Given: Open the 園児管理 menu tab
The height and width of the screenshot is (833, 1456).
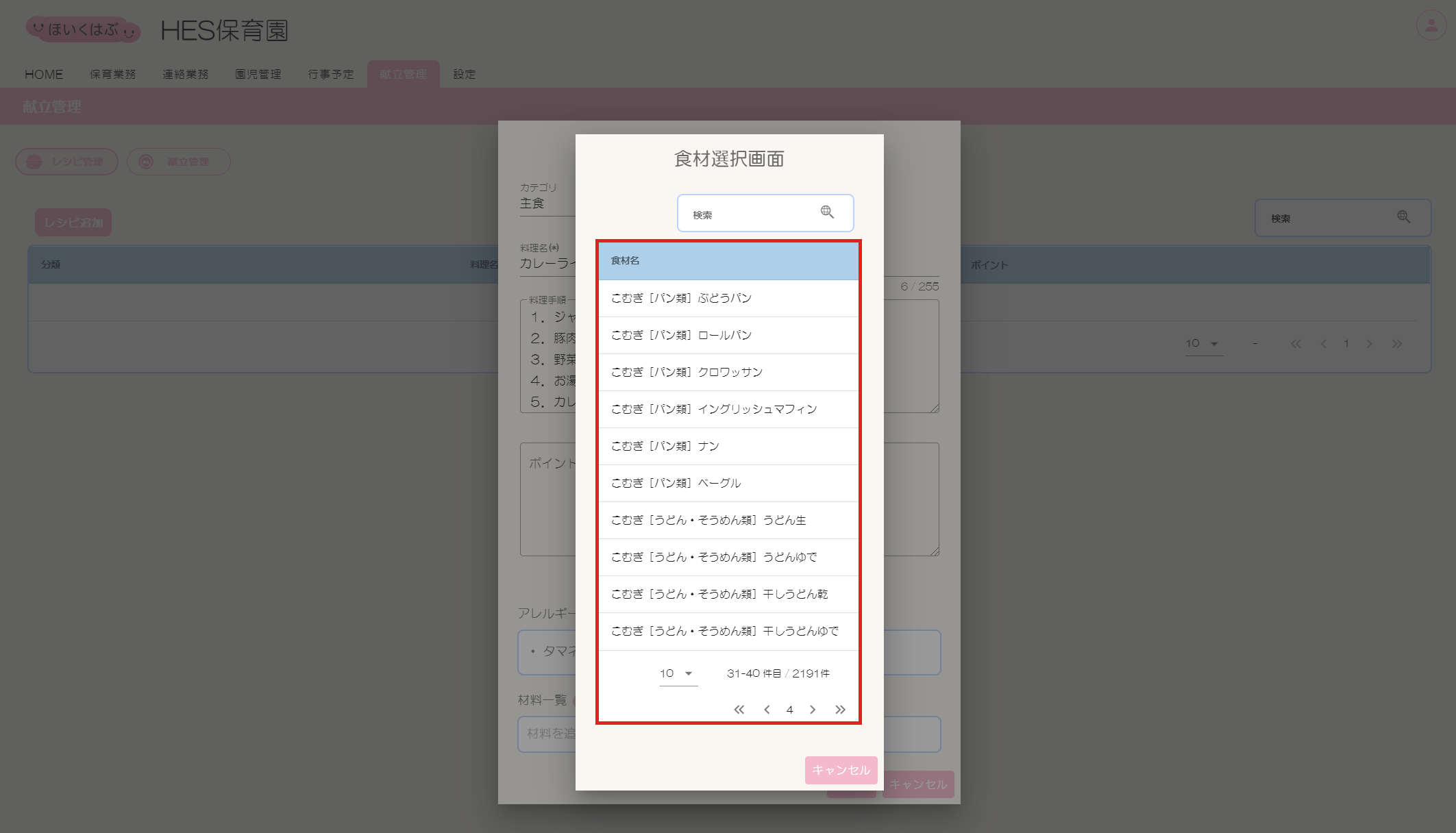Looking at the screenshot, I should pos(258,74).
